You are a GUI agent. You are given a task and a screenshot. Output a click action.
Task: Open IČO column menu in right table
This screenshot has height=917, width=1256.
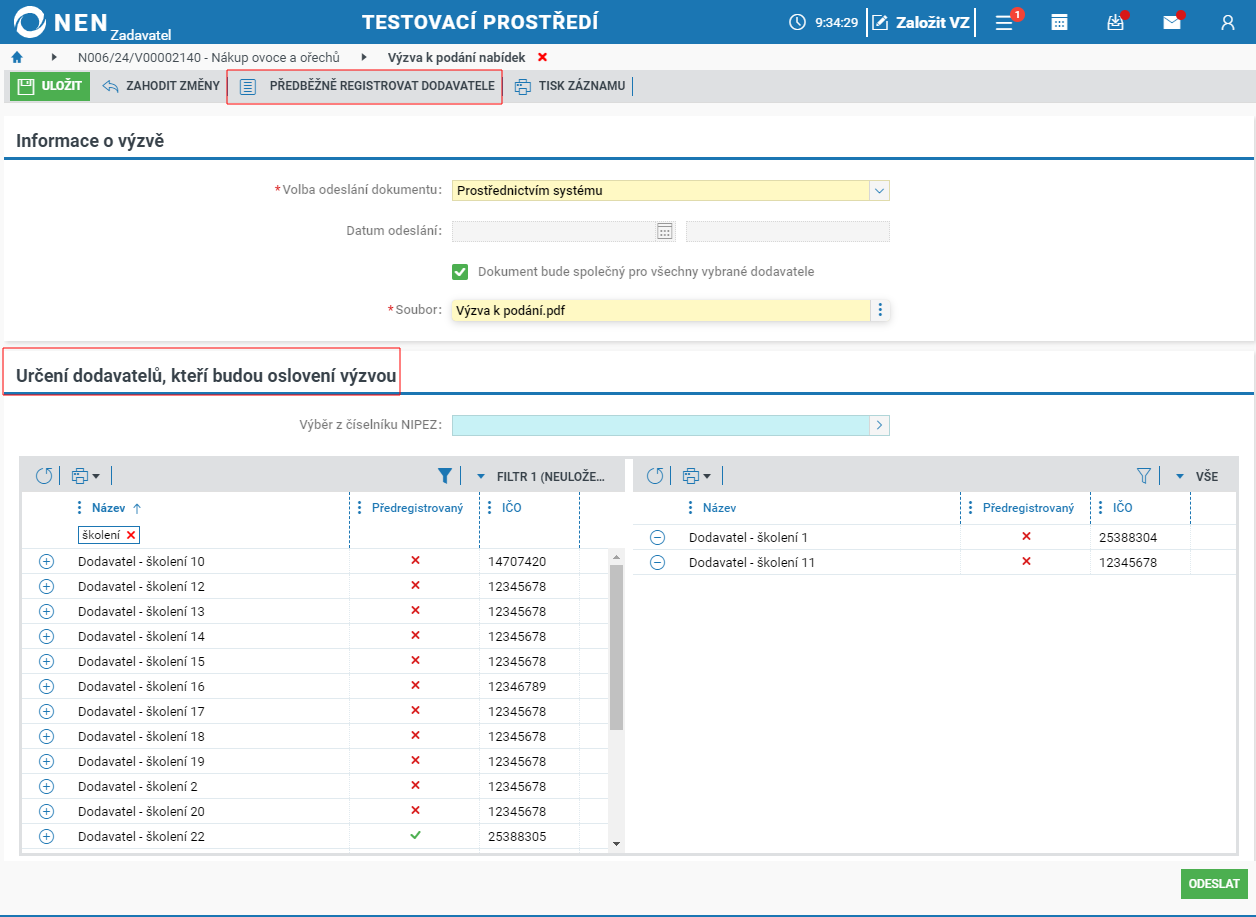click(x=1101, y=508)
